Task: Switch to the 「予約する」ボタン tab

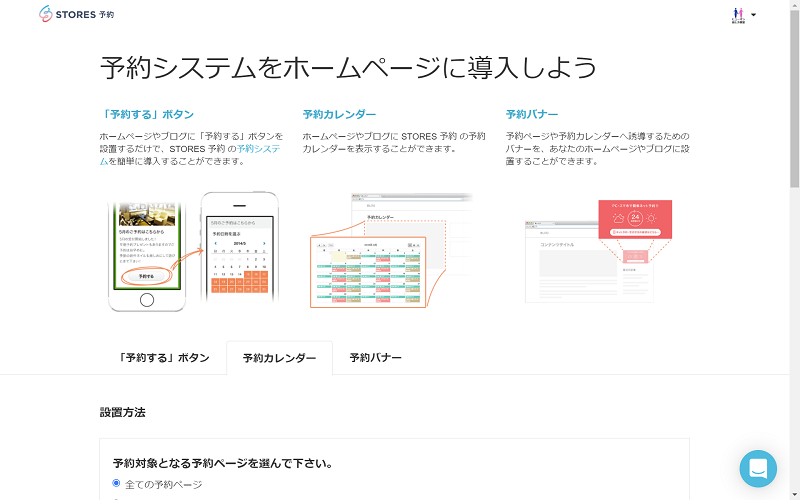Action: 163,358
